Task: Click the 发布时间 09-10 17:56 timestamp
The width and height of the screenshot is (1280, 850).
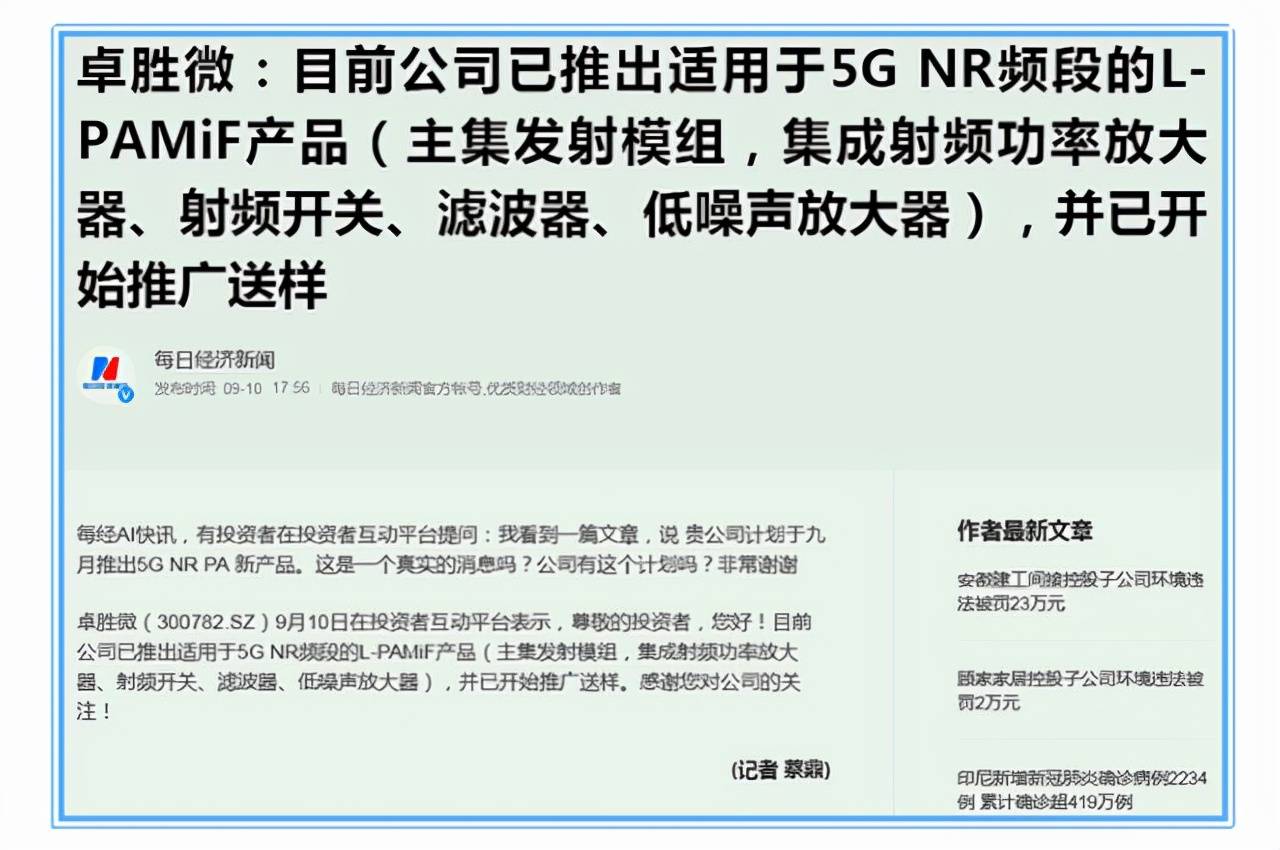Action: (x=232, y=388)
